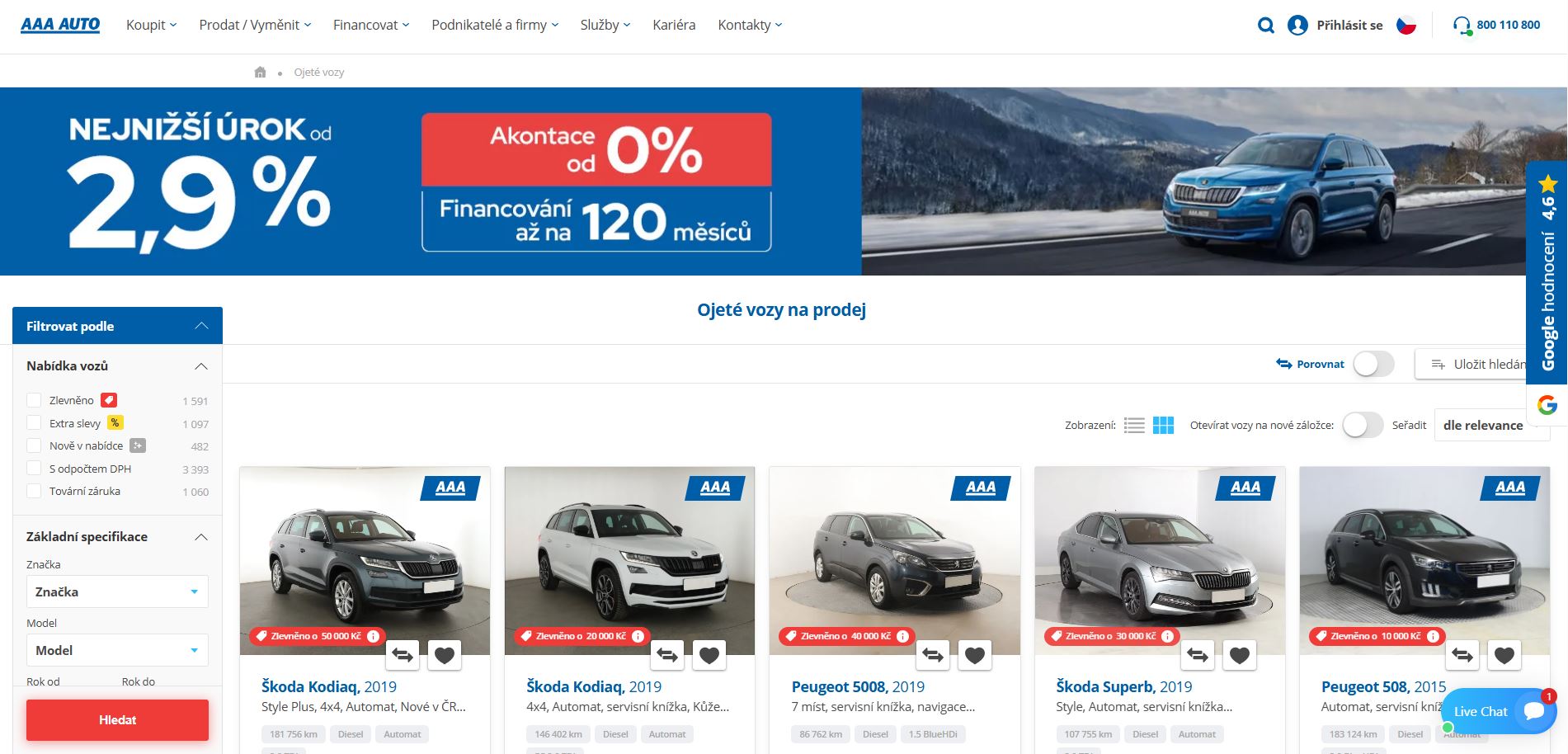
Task: Favorite the first Škoda Kodiaq with heart
Action: (x=445, y=655)
